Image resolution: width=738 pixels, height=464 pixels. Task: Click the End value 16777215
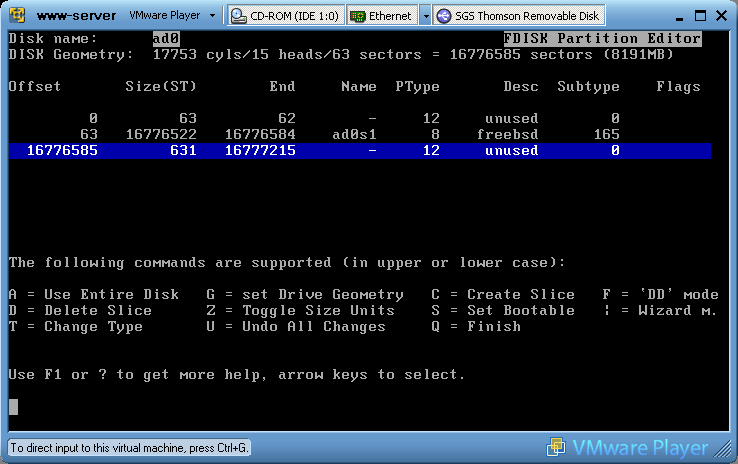(x=260, y=151)
